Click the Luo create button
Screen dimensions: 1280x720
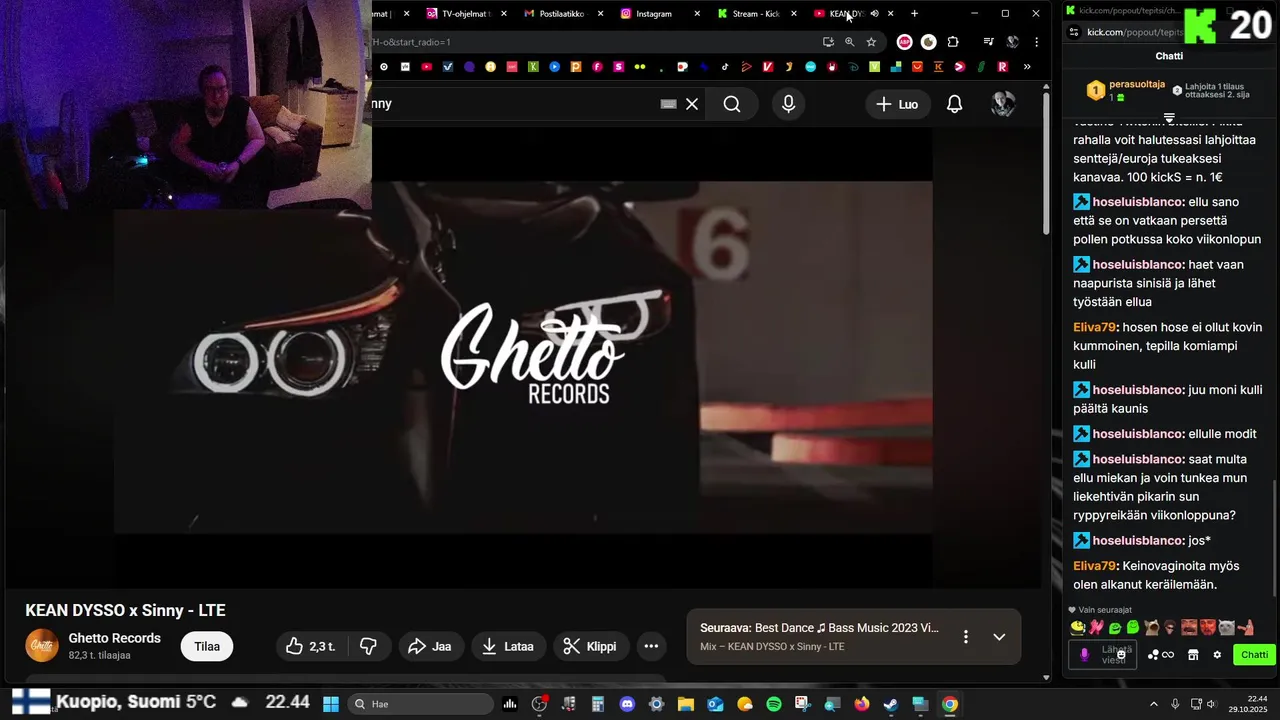tap(898, 104)
